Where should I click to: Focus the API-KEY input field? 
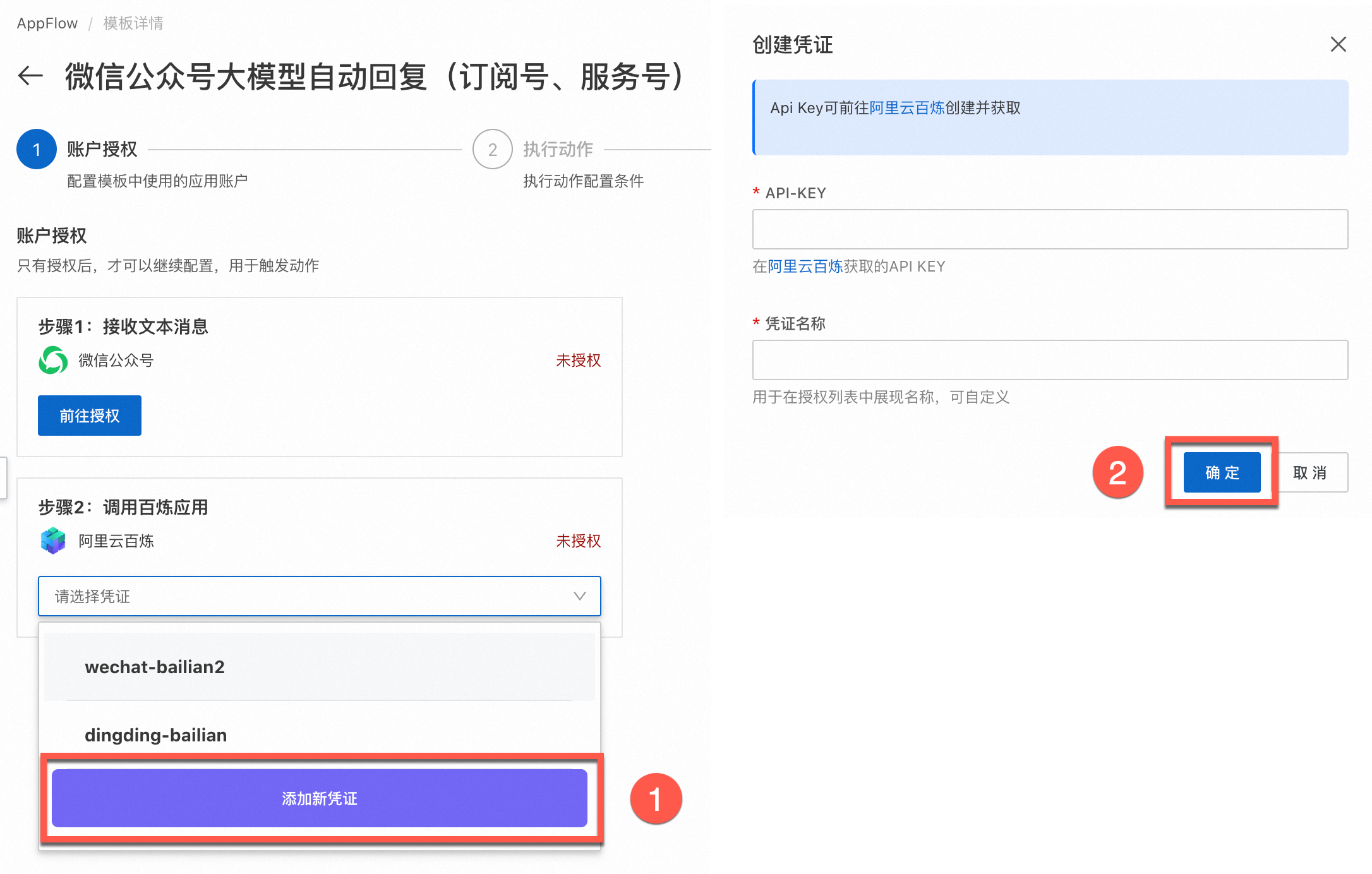click(x=1050, y=229)
